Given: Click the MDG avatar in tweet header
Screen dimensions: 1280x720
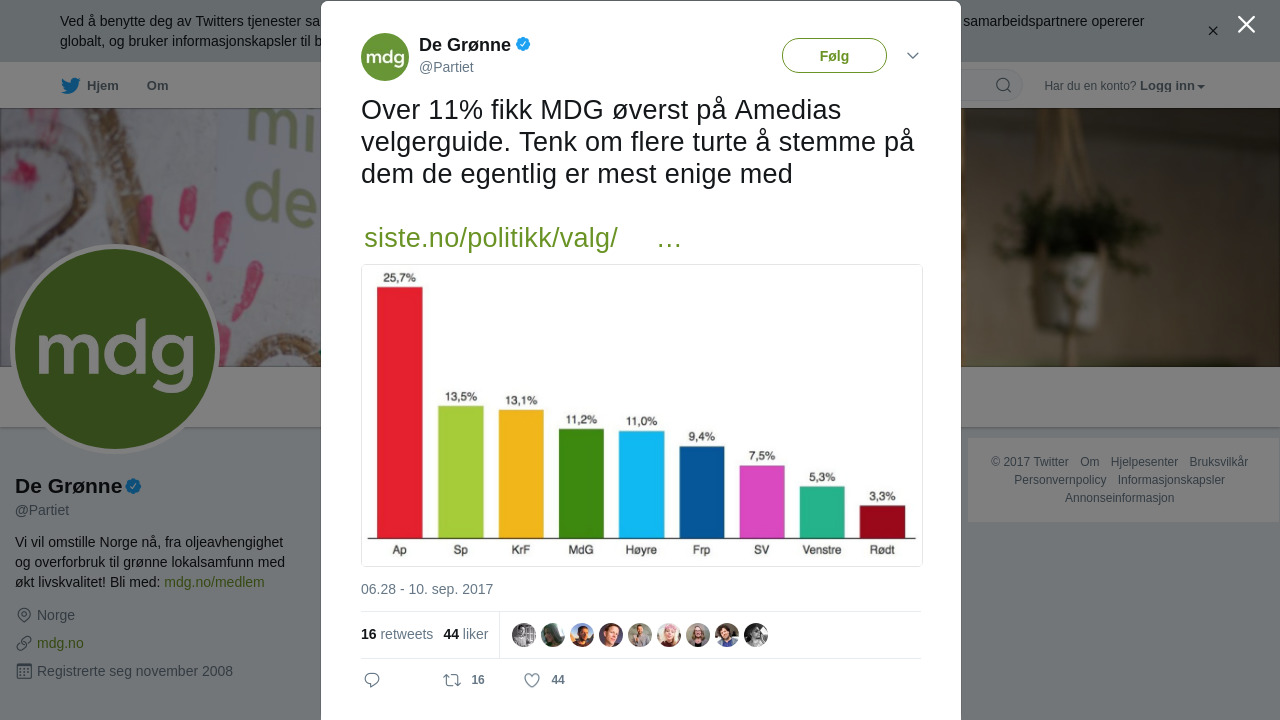Looking at the screenshot, I should coord(385,57).
